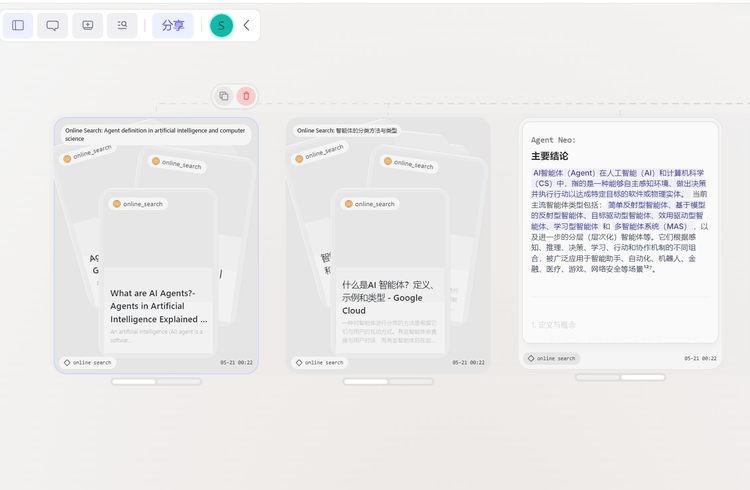The height and width of the screenshot is (490, 750).
Task: Select the 智能体的分类方法与类型 search card
Action: [x=388, y=245]
